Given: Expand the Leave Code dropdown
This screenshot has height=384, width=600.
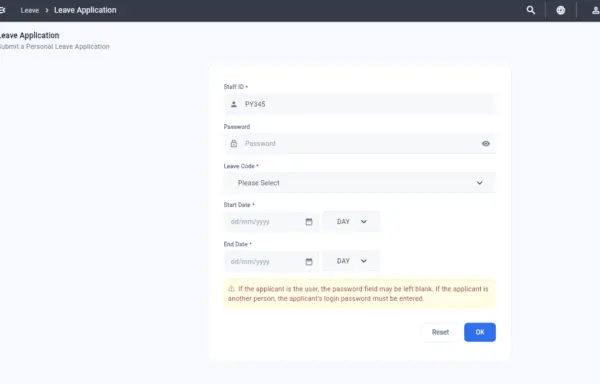Looking at the screenshot, I should pyautogui.click(x=360, y=183).
